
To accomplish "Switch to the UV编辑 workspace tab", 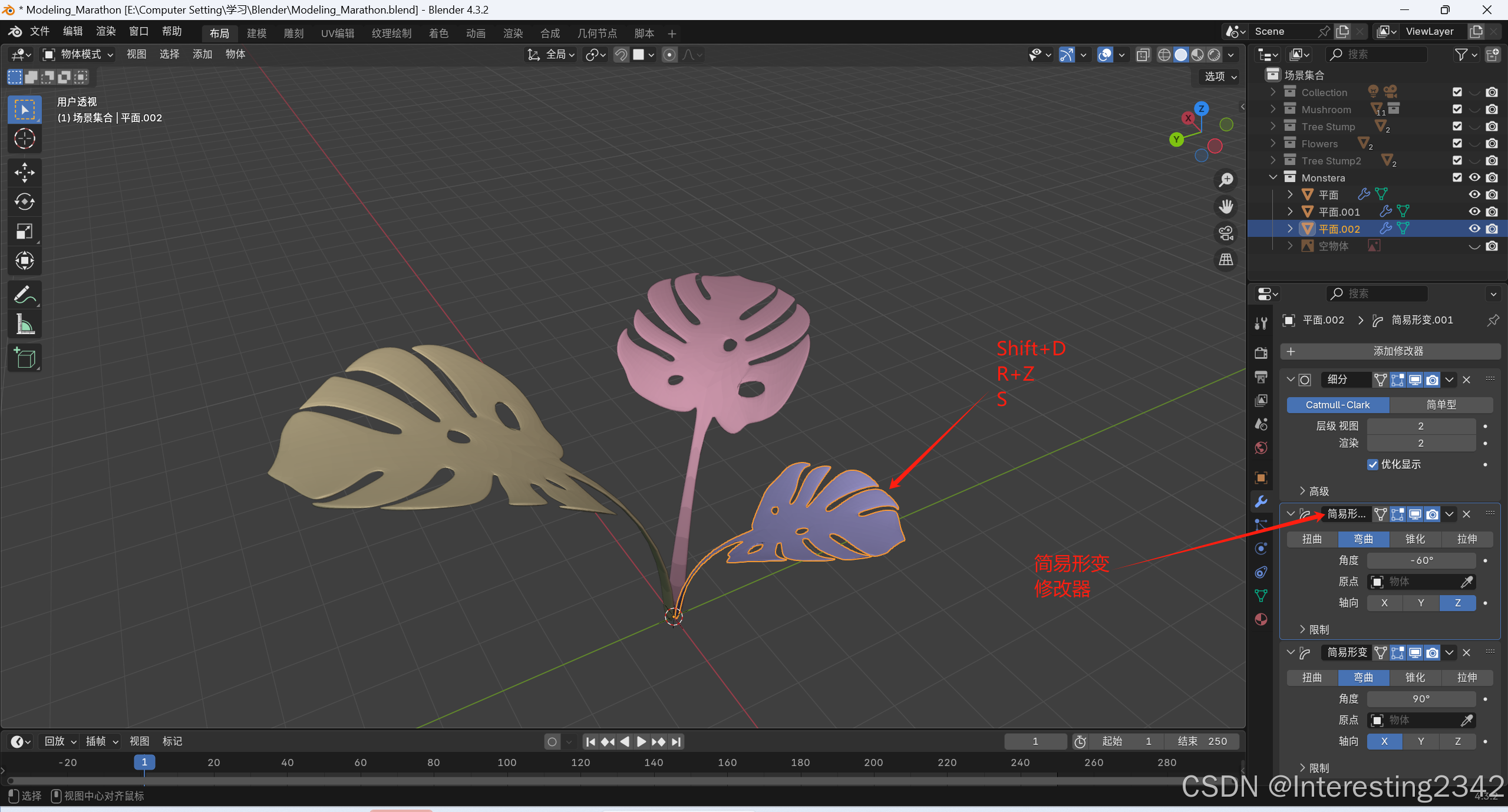I will point(337,34).
